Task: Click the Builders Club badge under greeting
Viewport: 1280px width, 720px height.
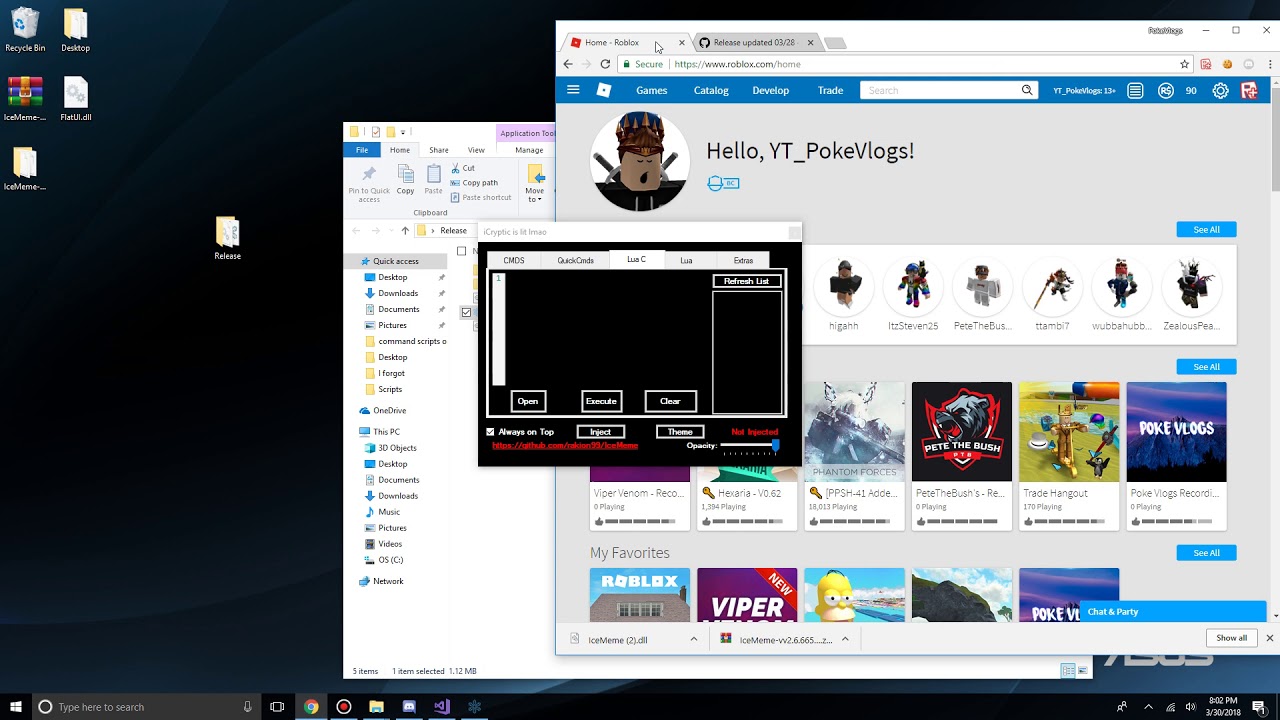Action: [723, 183]
